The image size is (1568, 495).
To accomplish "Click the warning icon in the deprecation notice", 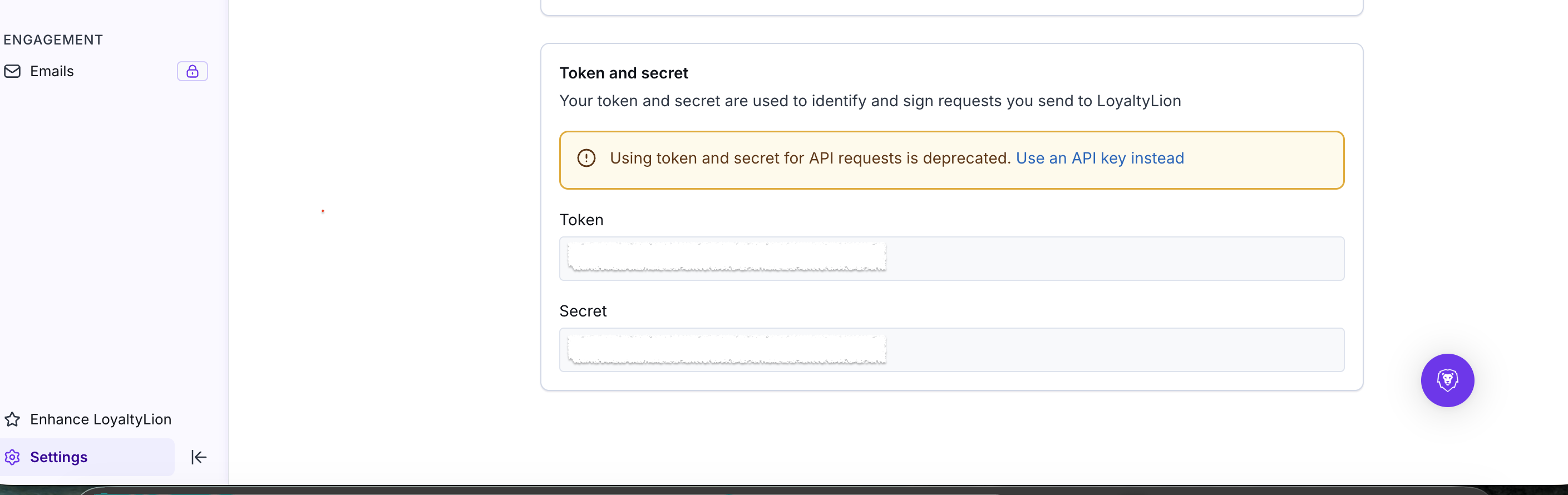I will click(586, 159).
